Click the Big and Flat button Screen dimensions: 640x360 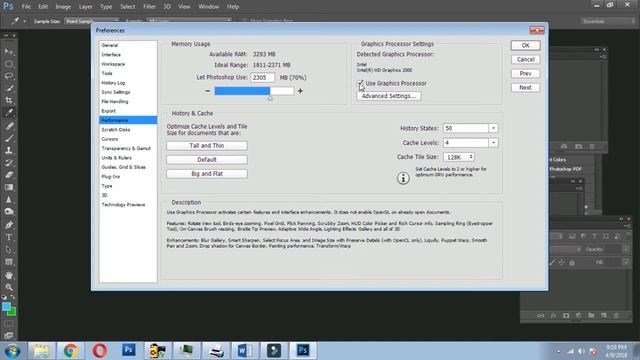pos(207,174)
